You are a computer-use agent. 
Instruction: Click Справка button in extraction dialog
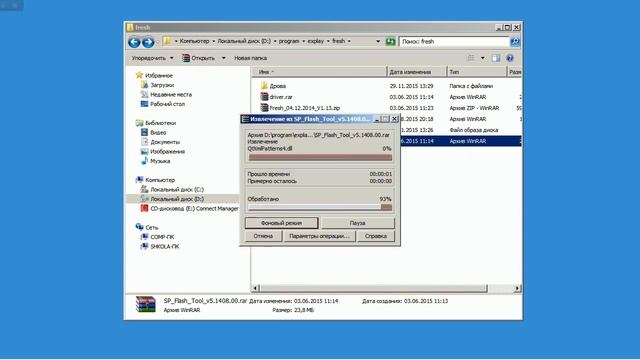click(376, 236)
